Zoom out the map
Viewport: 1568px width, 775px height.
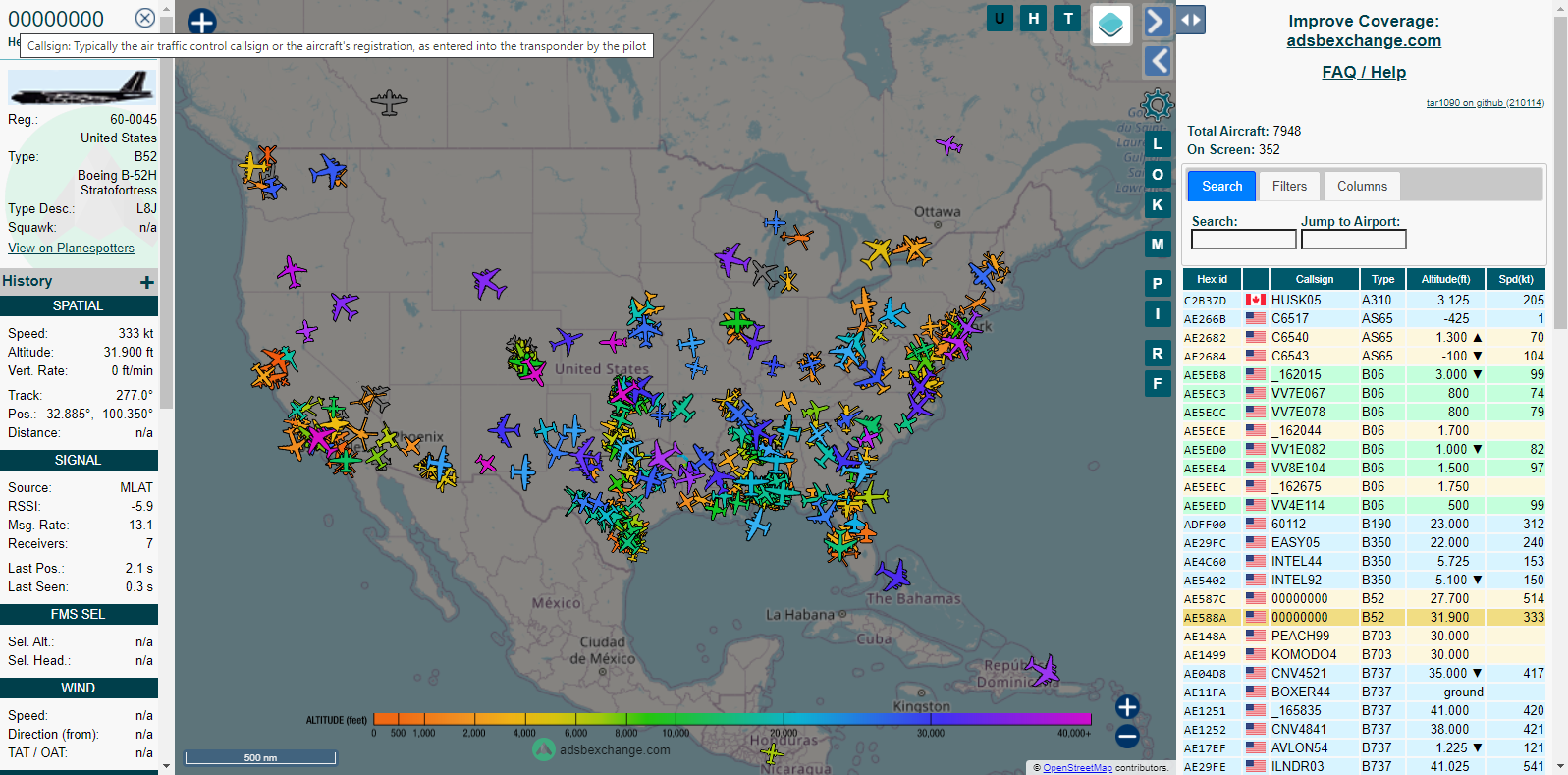1127,736
